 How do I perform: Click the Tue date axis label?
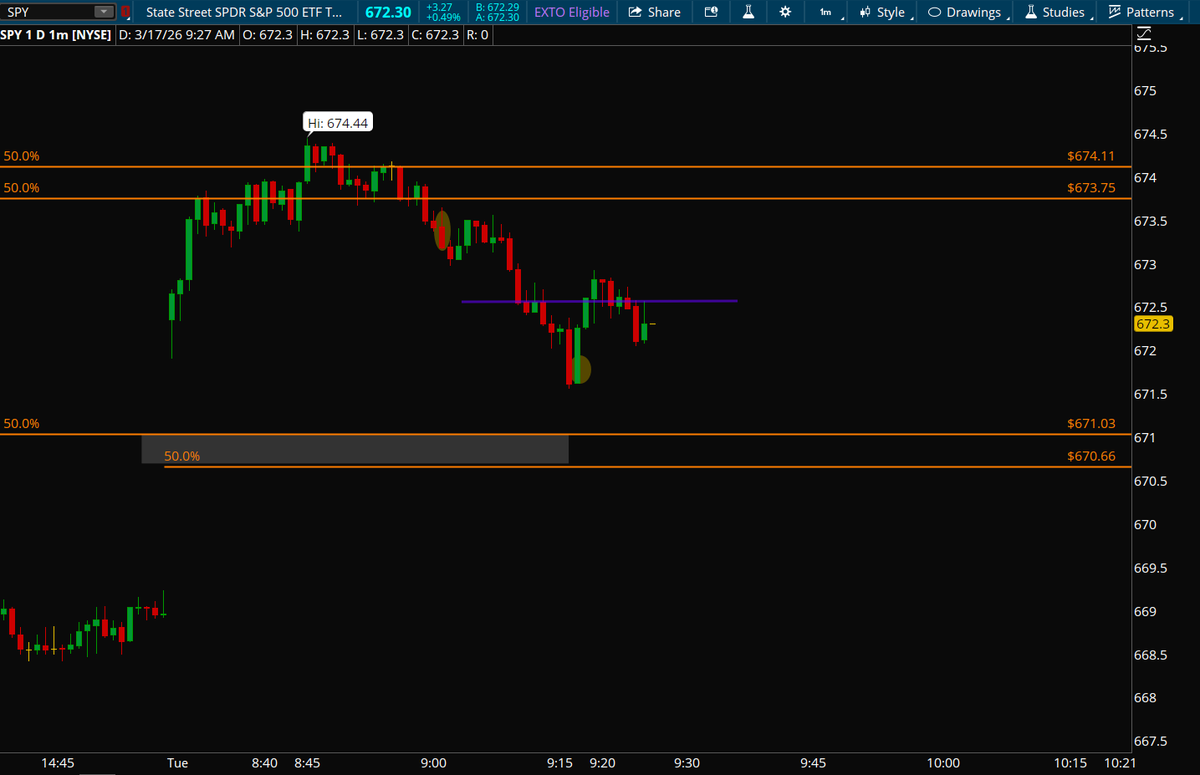click(x=176, y=763)
